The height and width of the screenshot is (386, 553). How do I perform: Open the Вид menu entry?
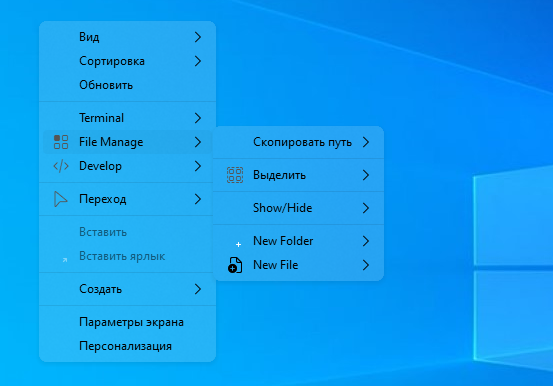point(127,37)
